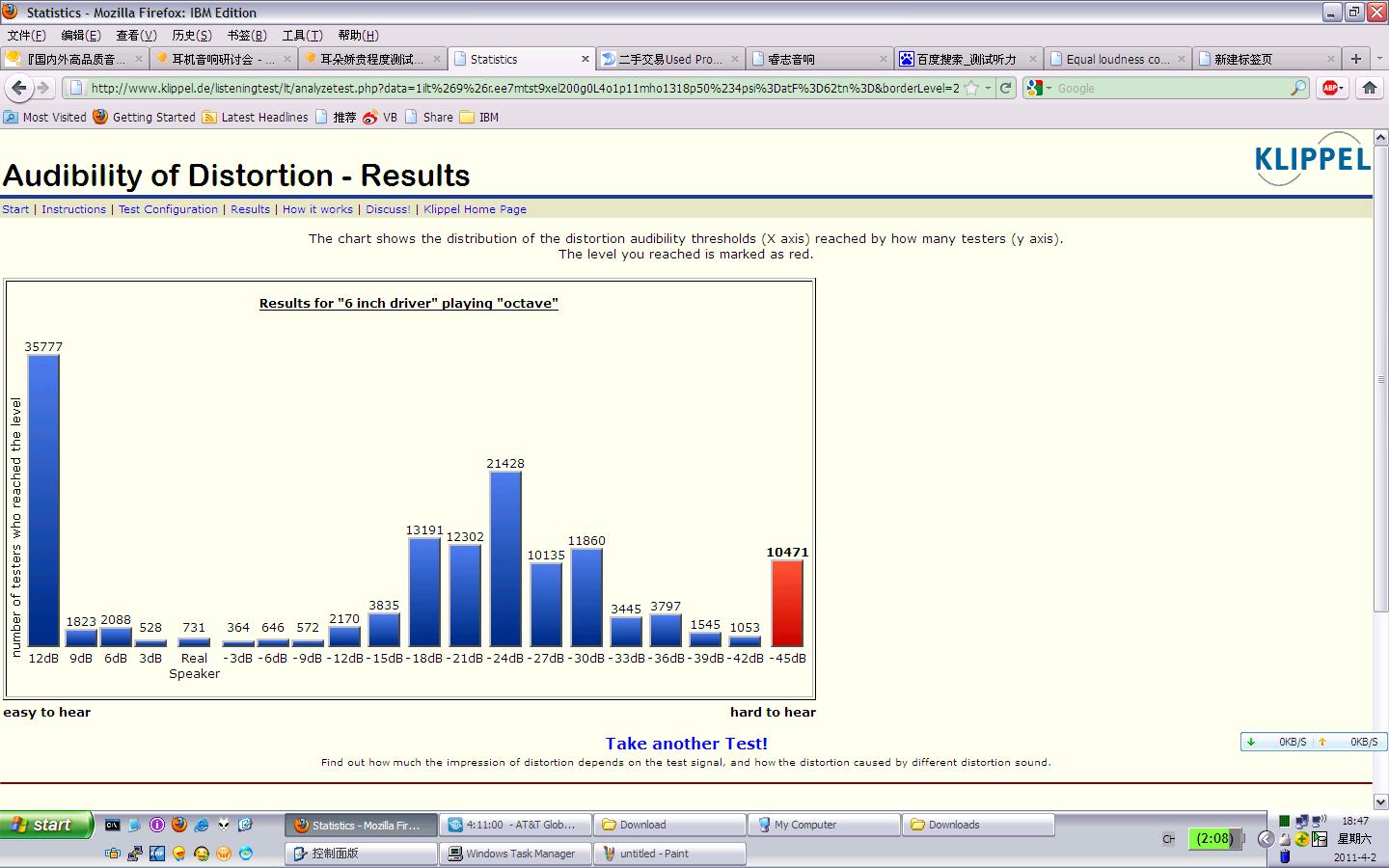Switch to Windows Task Manager taskbar item
Viewport: 1389px width, 868px height.
coord(515,854)
